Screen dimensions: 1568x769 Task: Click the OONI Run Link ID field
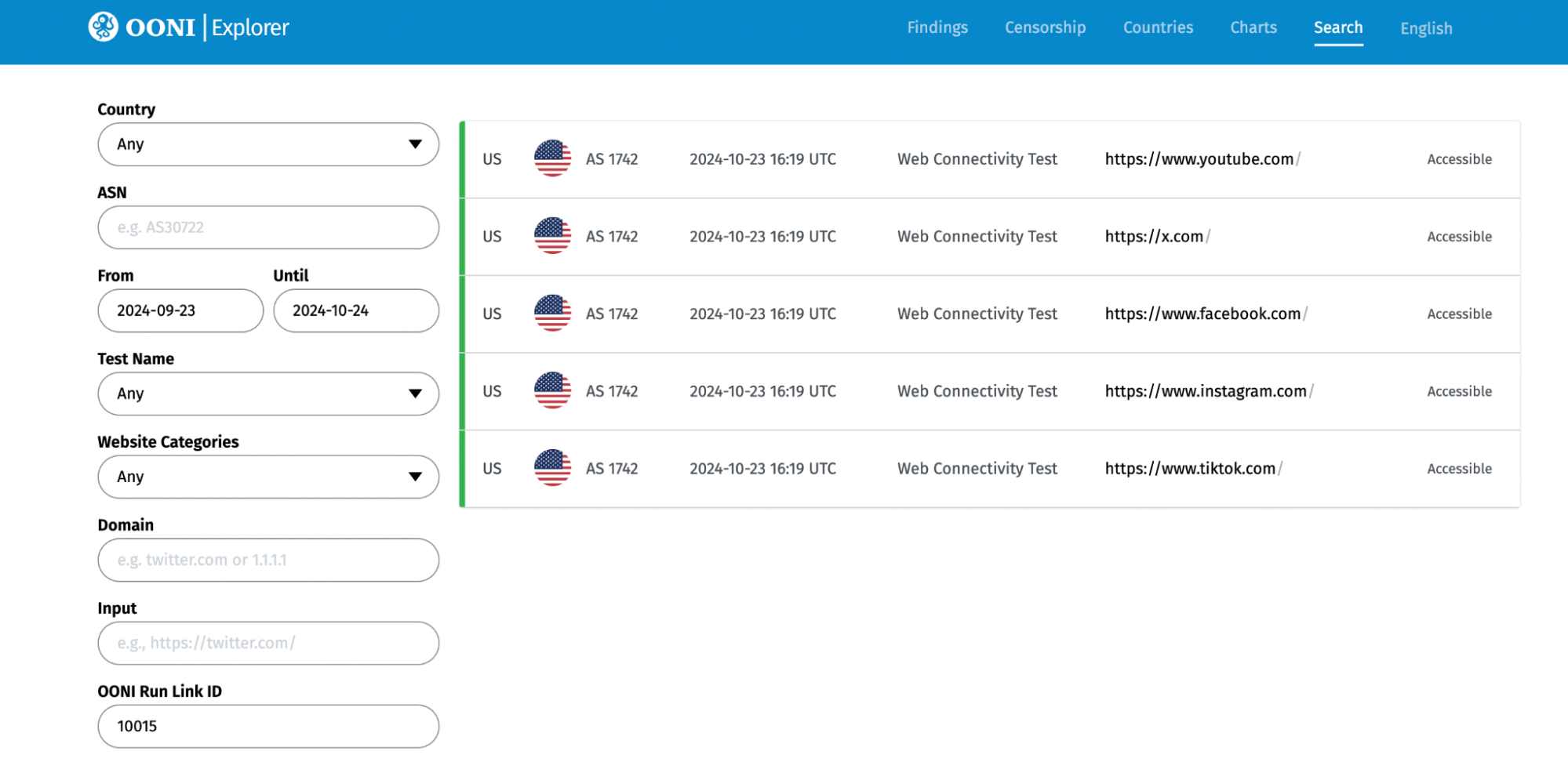[267, 726]
